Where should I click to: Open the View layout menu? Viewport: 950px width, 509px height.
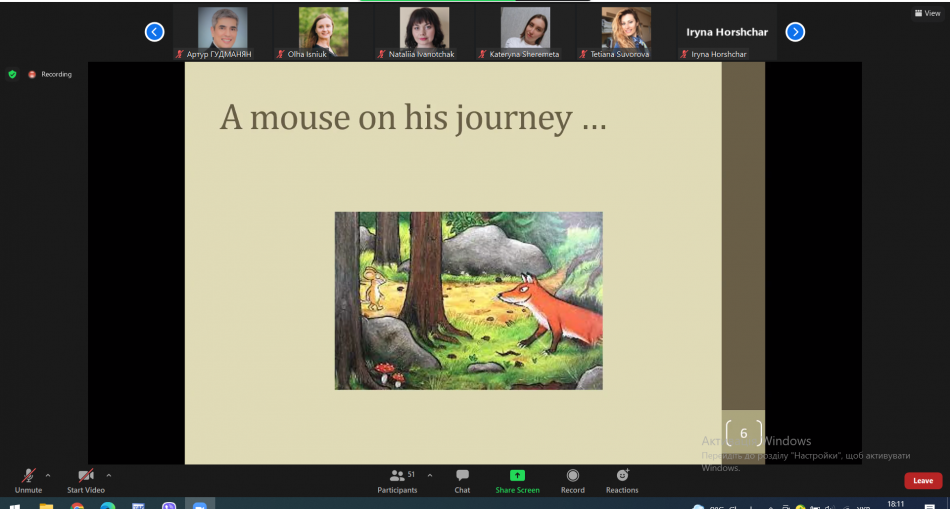pos(925,13)
